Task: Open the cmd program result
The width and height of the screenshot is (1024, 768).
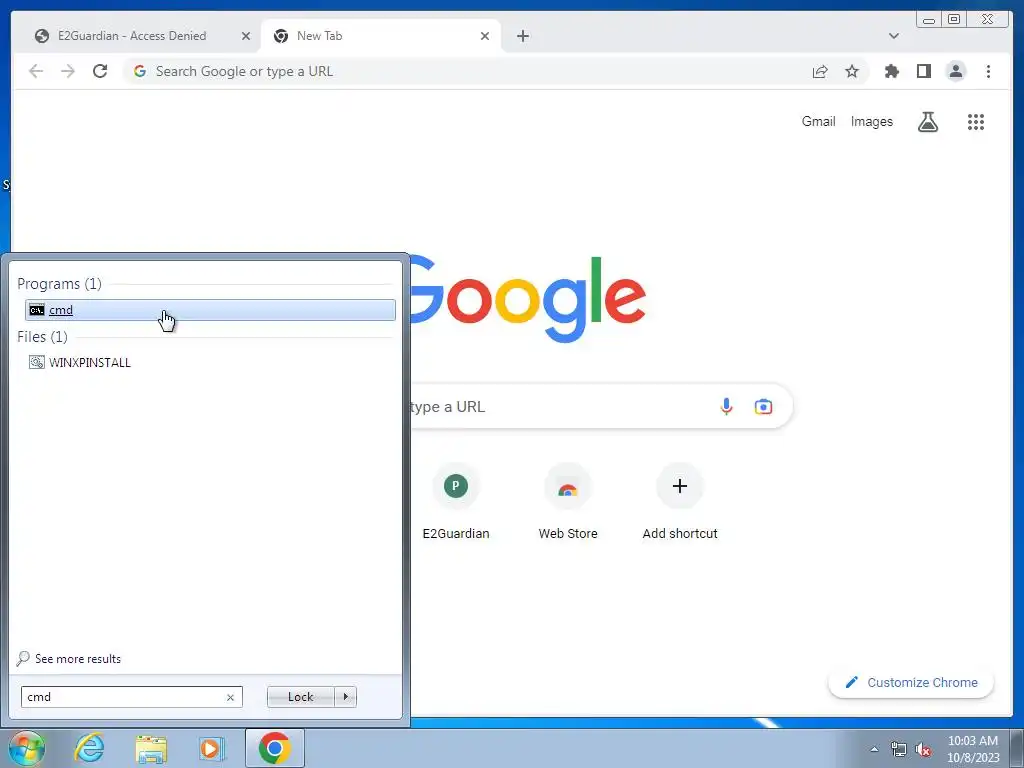Action: tap(210, 310)
